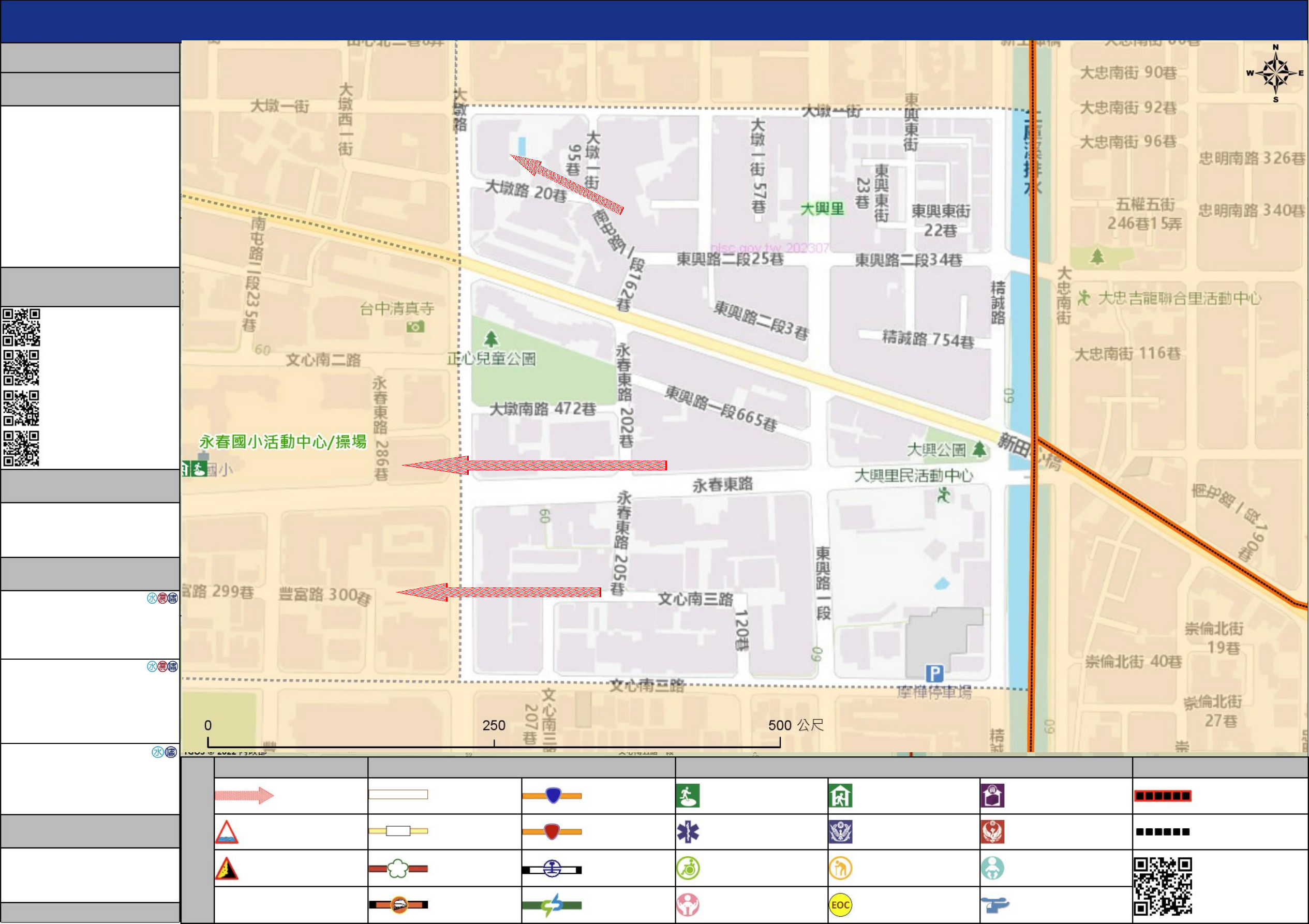Click the 豐富路 300巷 label
Viewport: 1309px width, 924px height.
click(x=325, y=595)
